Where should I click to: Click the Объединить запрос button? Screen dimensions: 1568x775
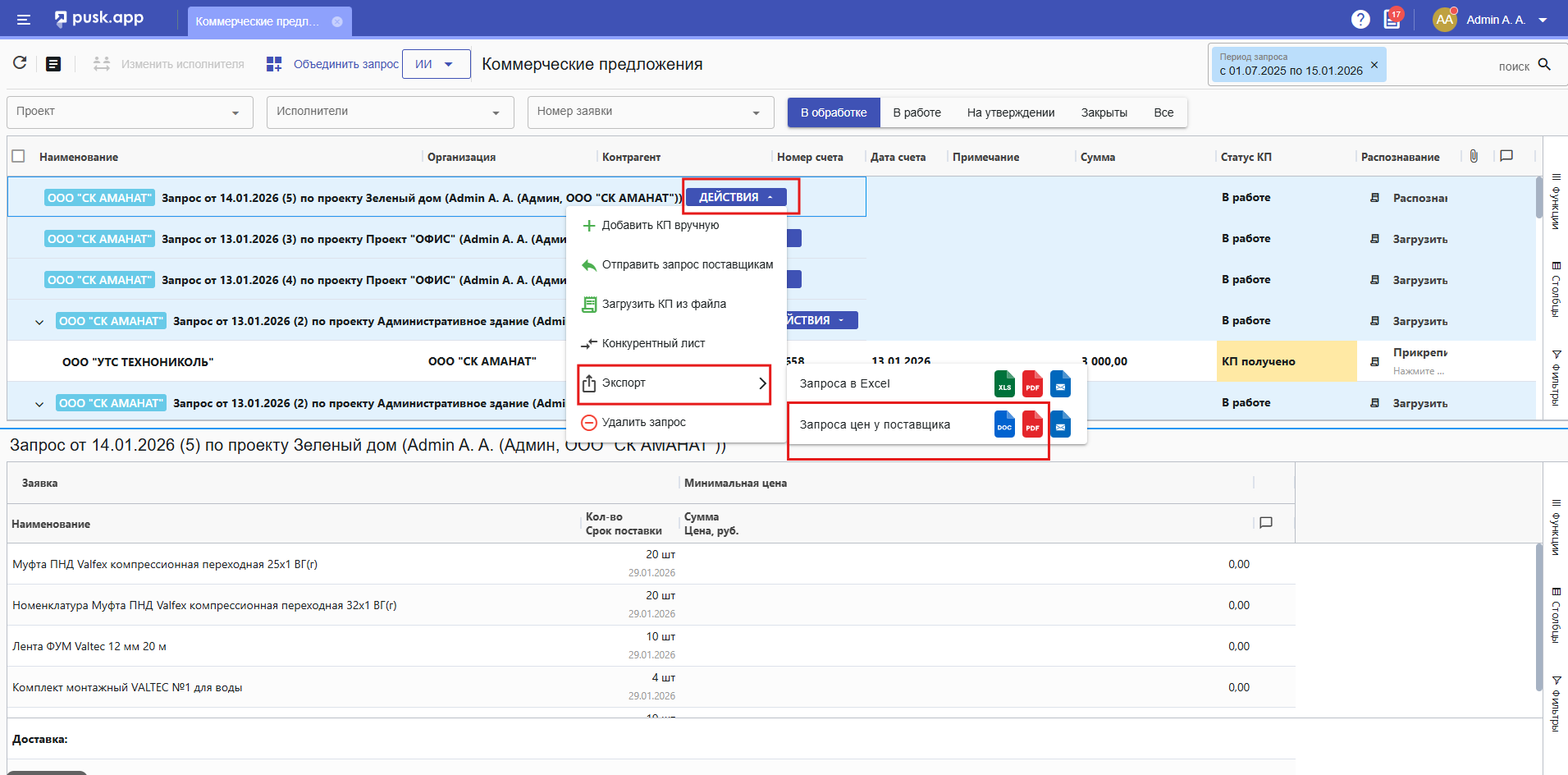point(333,64)
